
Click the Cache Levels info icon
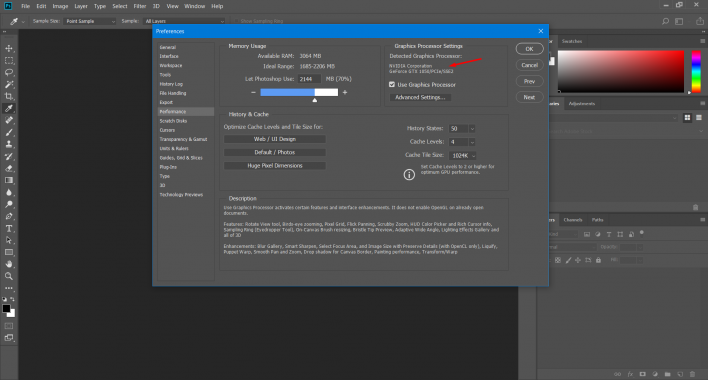409,175
